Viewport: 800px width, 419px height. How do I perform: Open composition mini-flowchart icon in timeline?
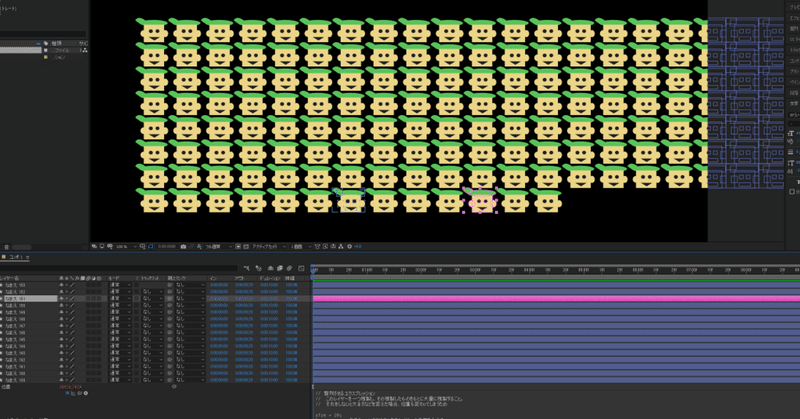247,268
